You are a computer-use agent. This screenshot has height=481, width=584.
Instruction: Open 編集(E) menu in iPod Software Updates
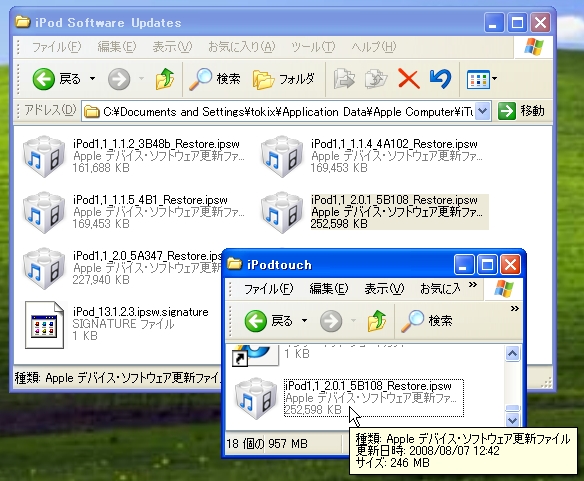click(117, 47)
